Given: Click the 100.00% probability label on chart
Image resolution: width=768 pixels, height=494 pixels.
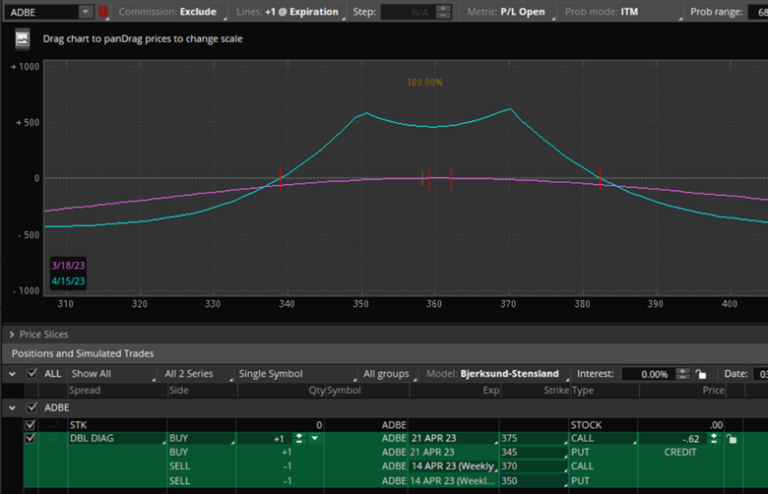Looking at the screenshot, I should point(425,82).
